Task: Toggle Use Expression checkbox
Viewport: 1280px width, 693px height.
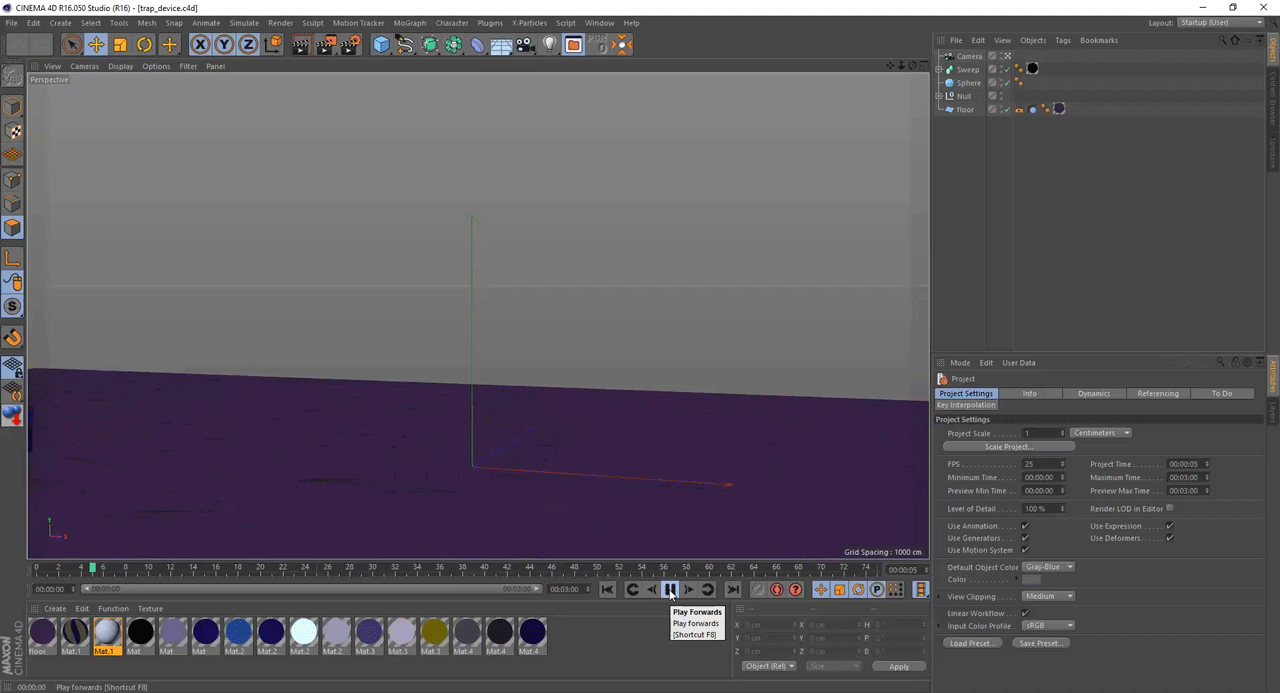Action: point(1169,526)
